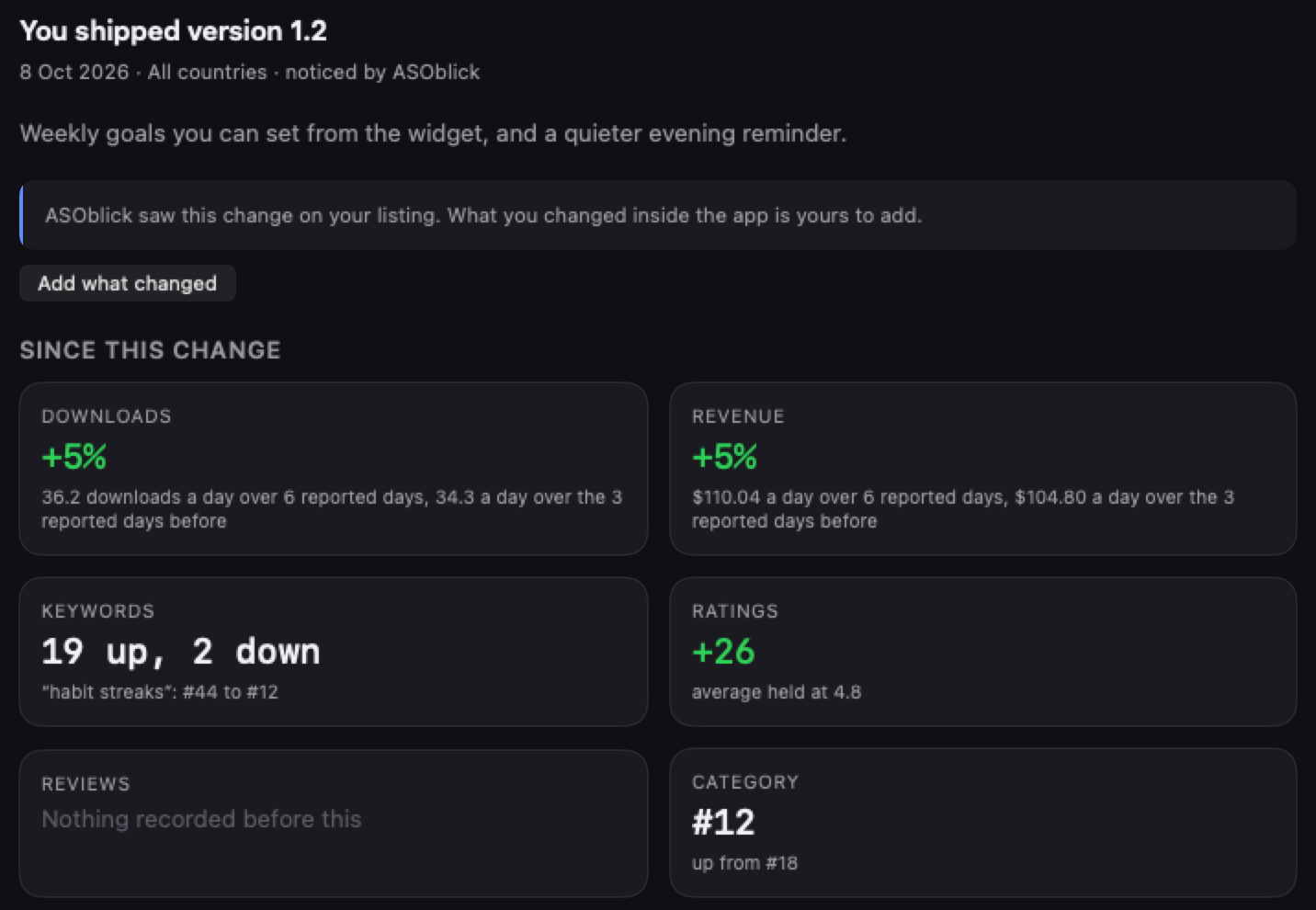Select the Keywords card showing 19 up
Image resolution: width=1316 pixels, height=910 pixels.
click(334, 652)
